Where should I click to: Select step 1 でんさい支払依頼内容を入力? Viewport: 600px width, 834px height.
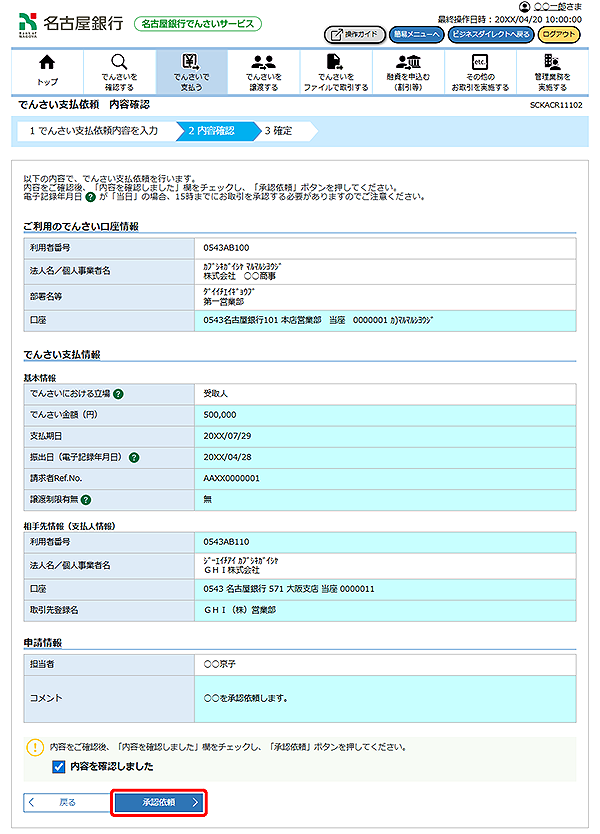point(92,130)
